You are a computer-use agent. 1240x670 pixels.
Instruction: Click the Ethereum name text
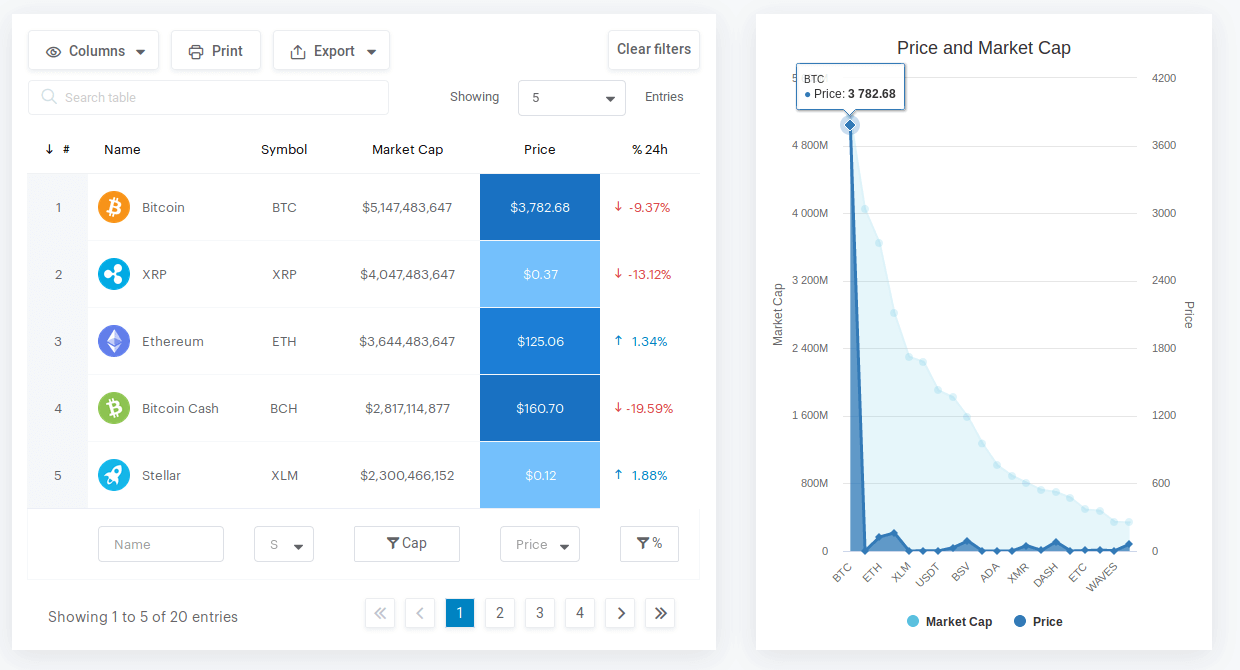coord(173,341)
